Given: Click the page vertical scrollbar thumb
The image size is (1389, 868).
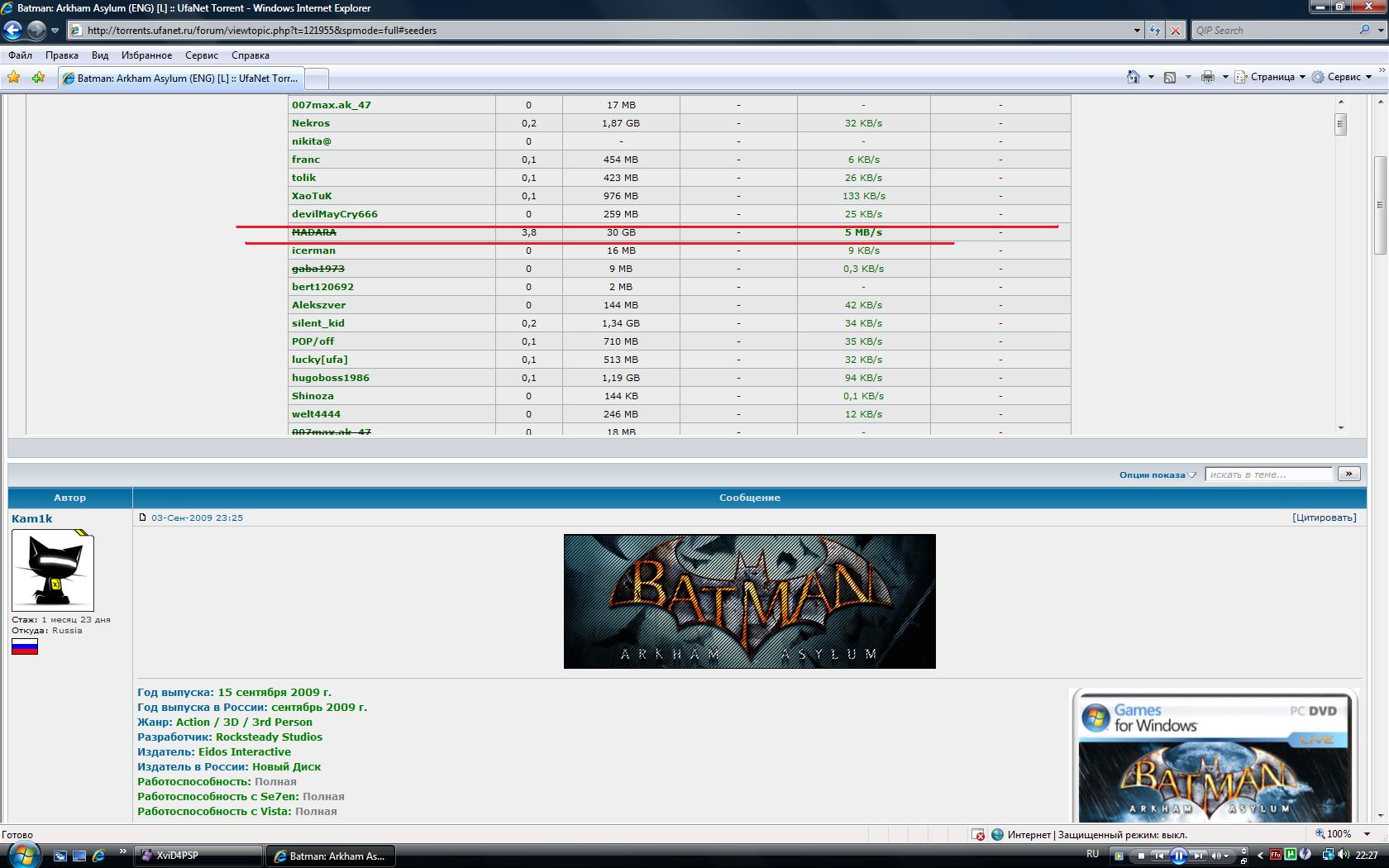Looking at the screenshot, I should coord(1380,205).
